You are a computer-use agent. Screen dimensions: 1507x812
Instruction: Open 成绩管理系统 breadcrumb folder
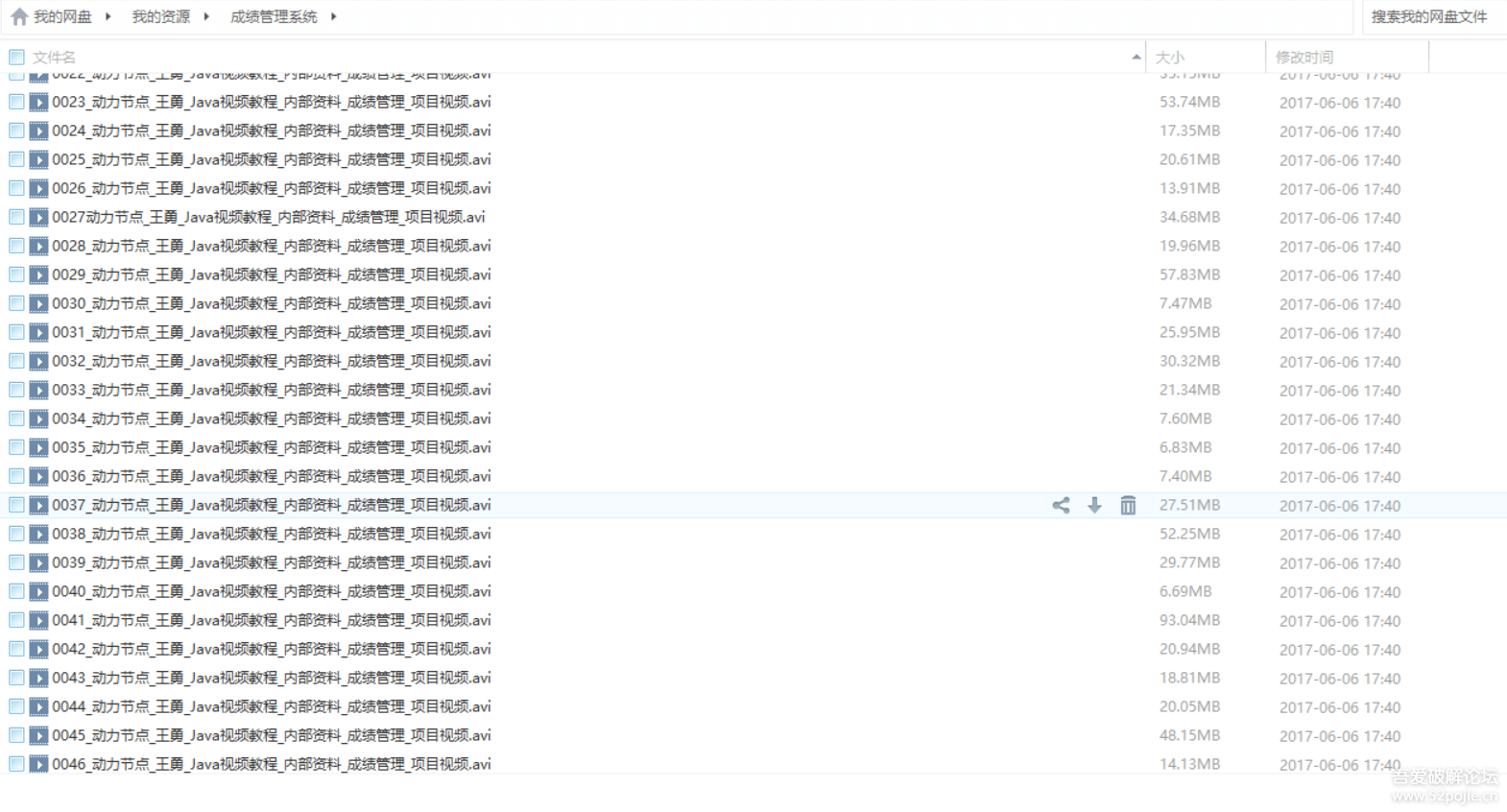(274, 16)
